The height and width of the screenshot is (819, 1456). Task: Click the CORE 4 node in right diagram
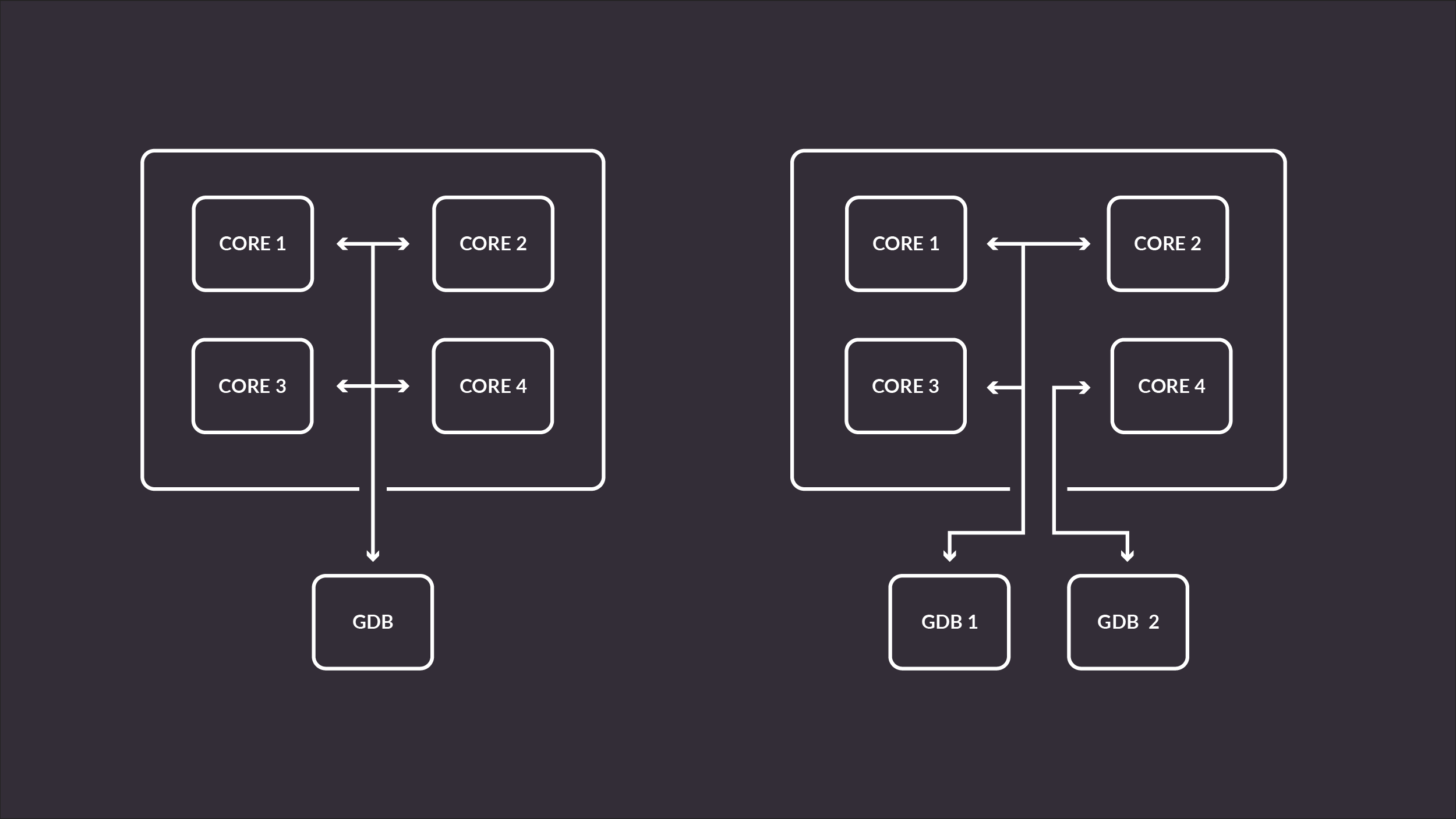1169,386
